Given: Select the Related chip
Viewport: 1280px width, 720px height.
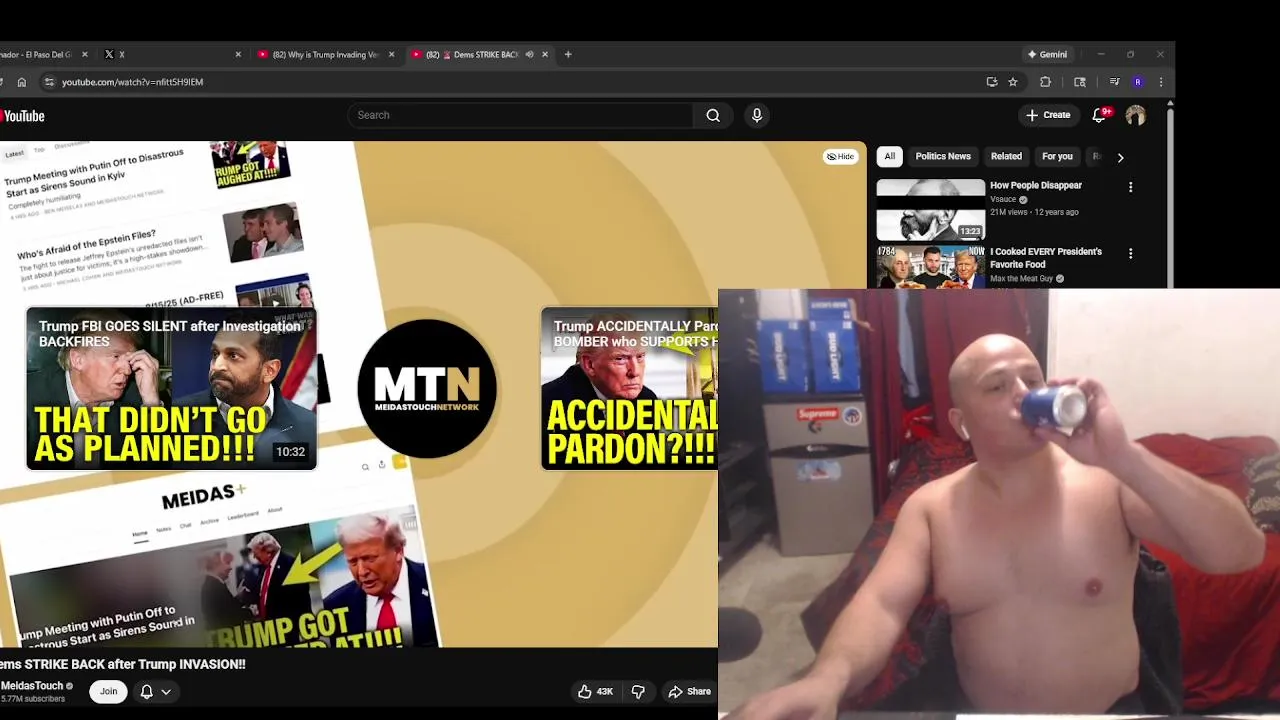Looking at the screenshot, I should point(1006,156).
